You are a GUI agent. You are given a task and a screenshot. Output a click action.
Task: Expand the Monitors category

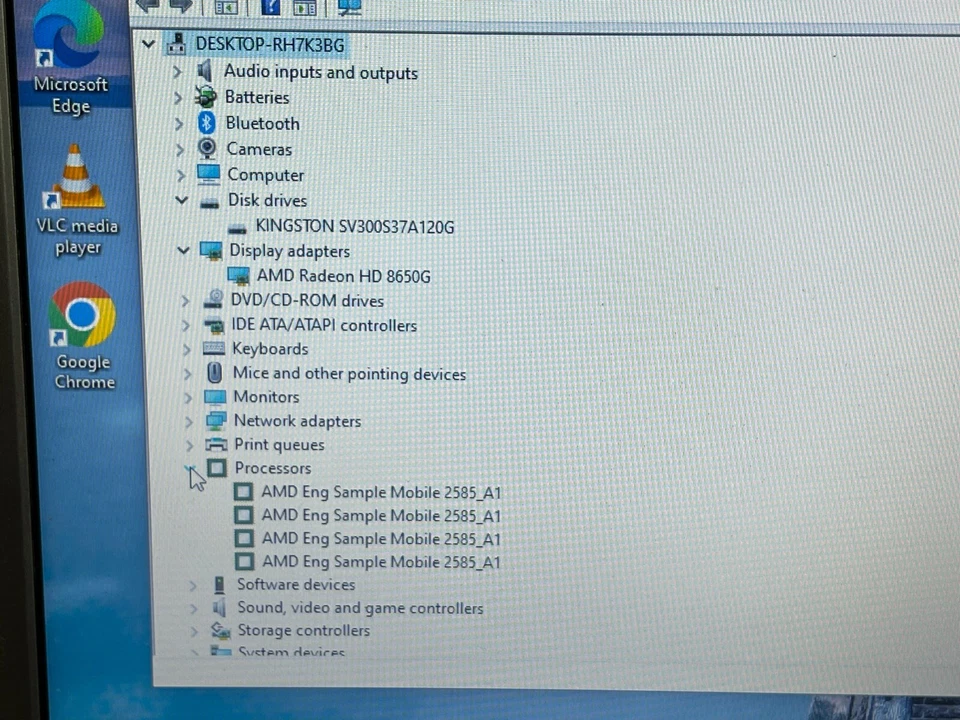pyautogui.click(x=189, y=397)
